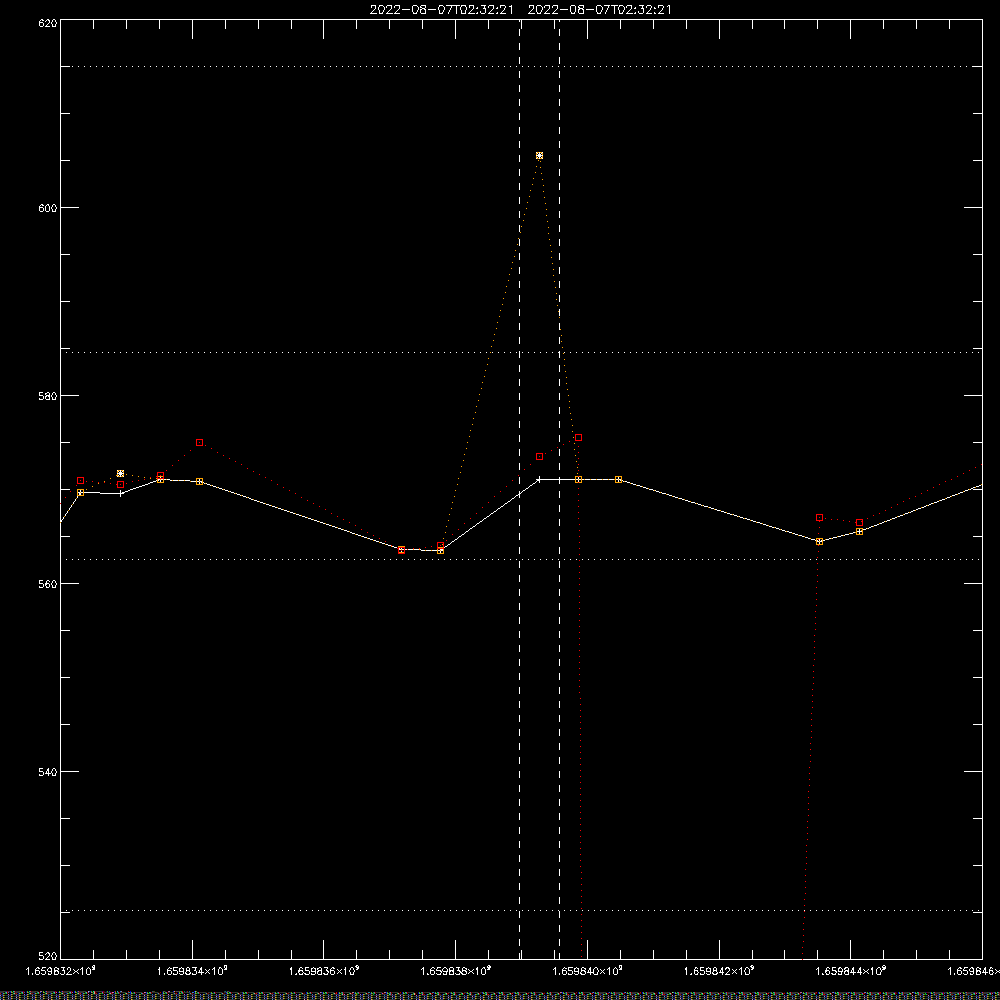Click the right 2022-08-07T02:32:21 title timestamp
This screenshot has width=1000, height=1000.
(x=599, y=10)
